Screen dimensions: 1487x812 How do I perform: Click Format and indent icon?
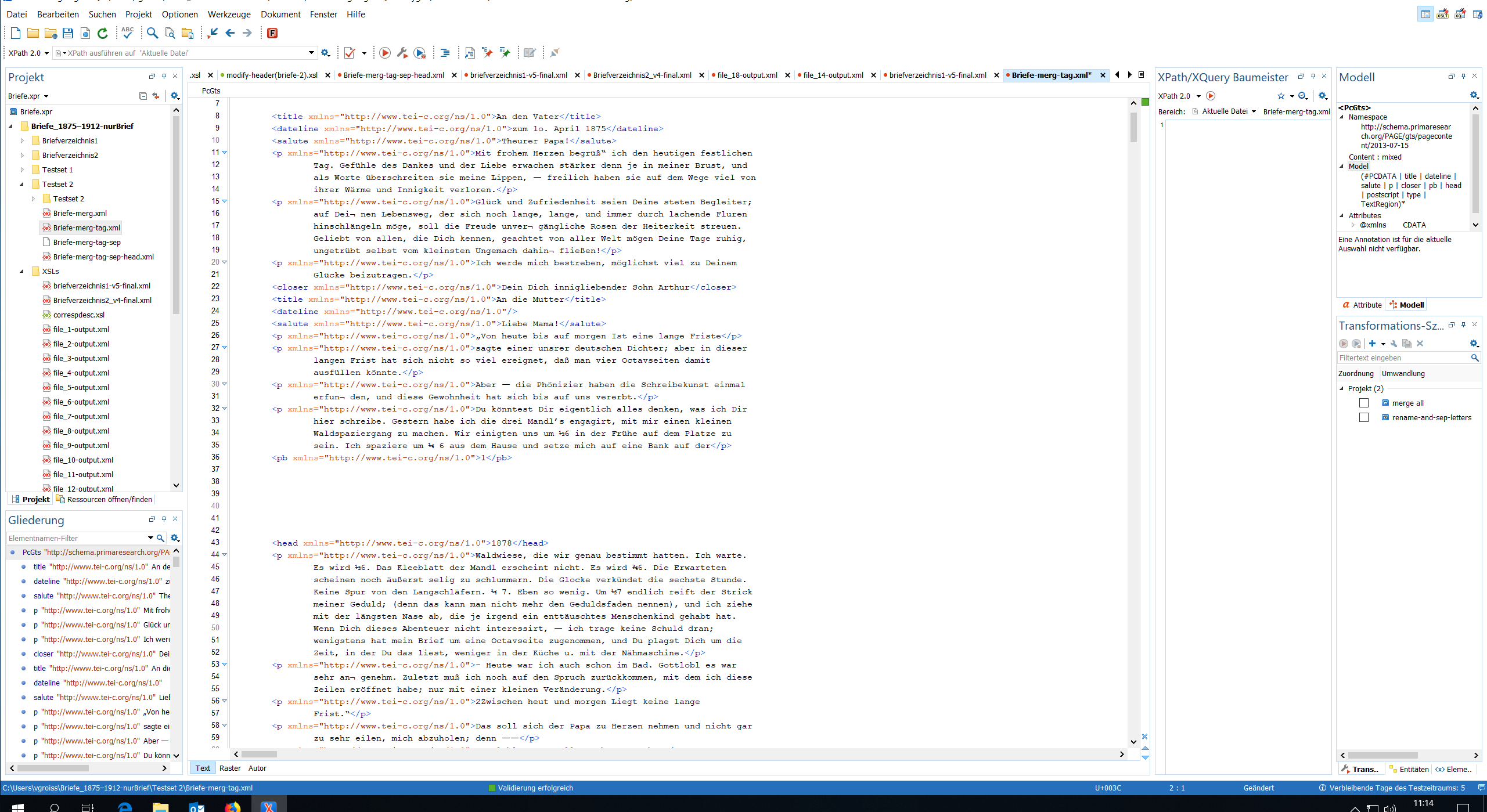[445, 53]
